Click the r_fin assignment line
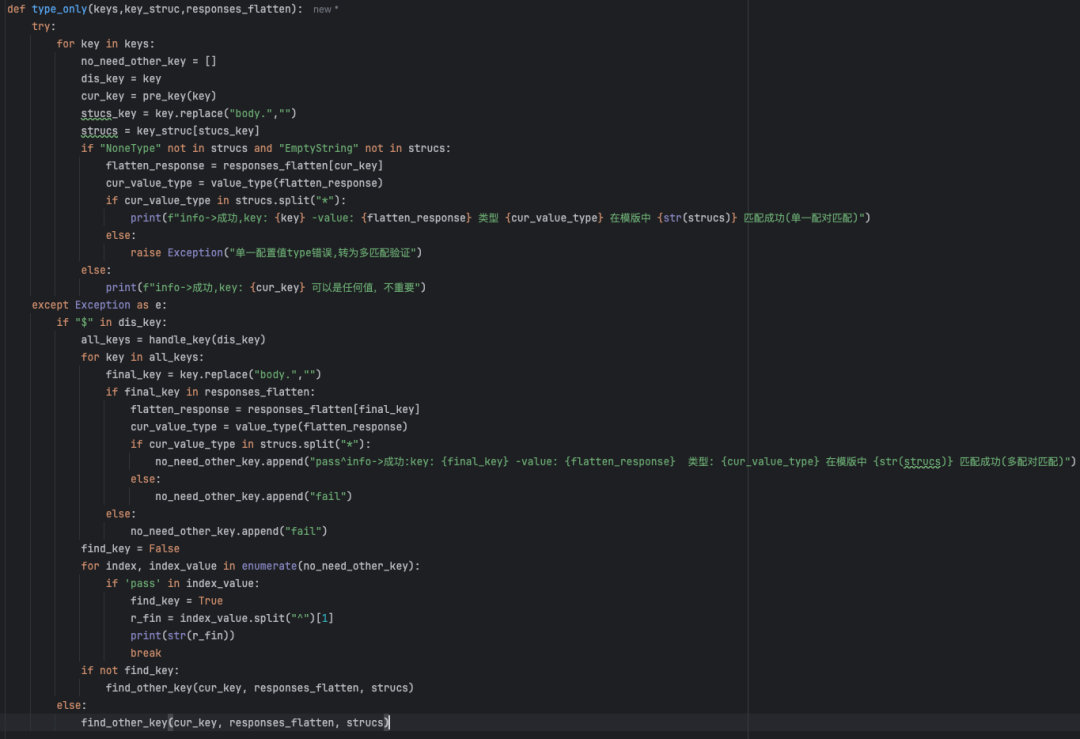 click(x=232, y=618)
